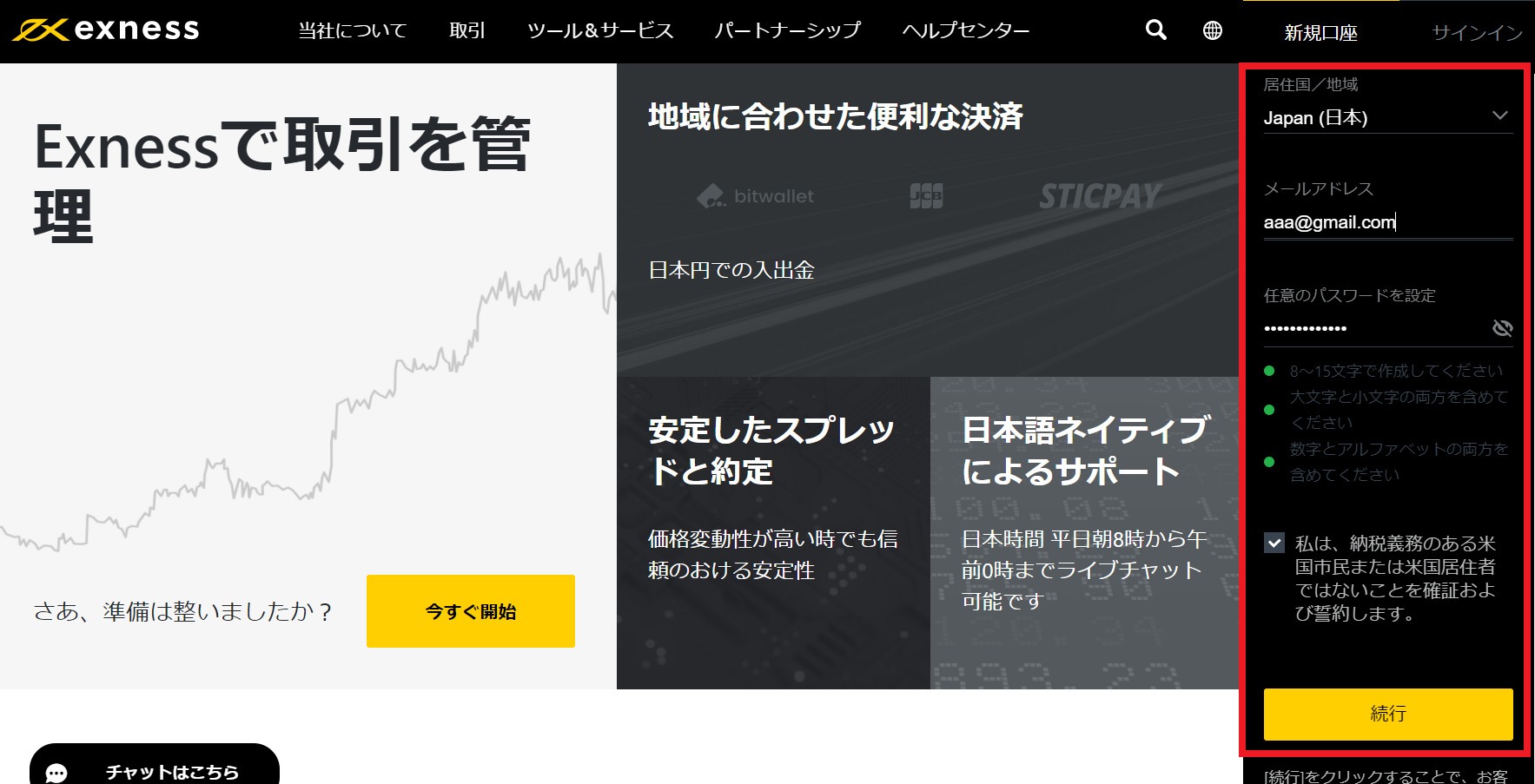Uncheck the non-US taxpayer confirmation checkbox

click(1274, 544)
